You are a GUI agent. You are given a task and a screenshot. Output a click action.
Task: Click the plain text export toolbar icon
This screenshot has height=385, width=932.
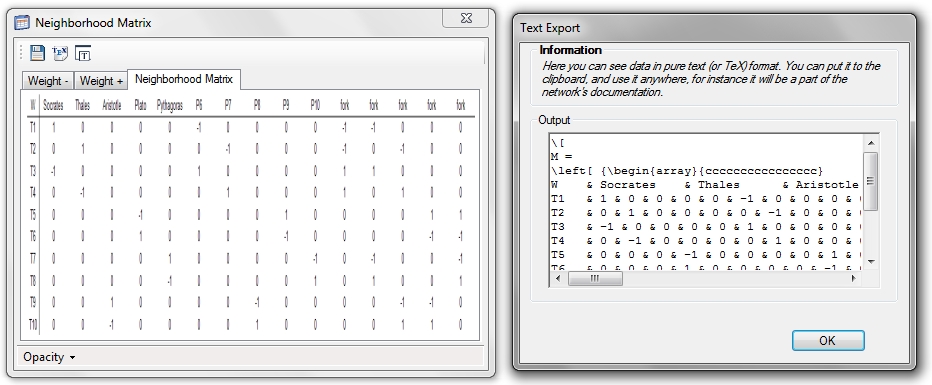point(83,53)
